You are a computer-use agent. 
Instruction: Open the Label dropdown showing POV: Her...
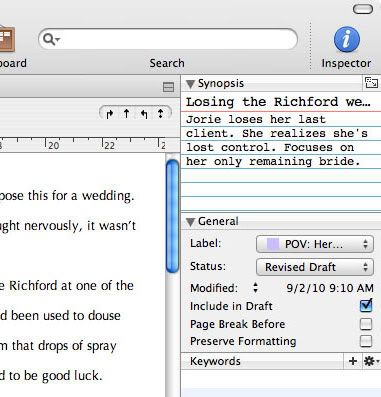tap(315, 244)
